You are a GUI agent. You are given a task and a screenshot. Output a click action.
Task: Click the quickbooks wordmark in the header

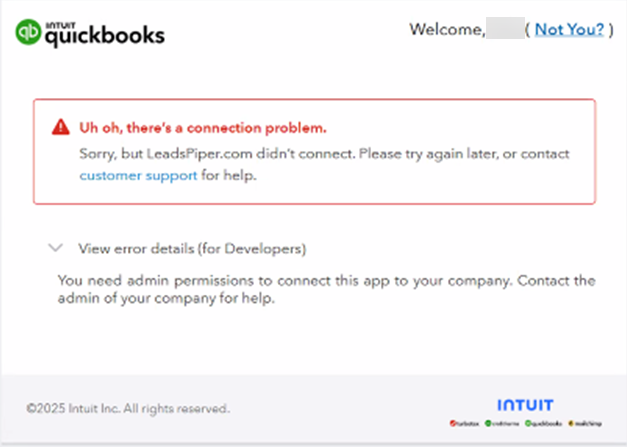tap(105, 35)
